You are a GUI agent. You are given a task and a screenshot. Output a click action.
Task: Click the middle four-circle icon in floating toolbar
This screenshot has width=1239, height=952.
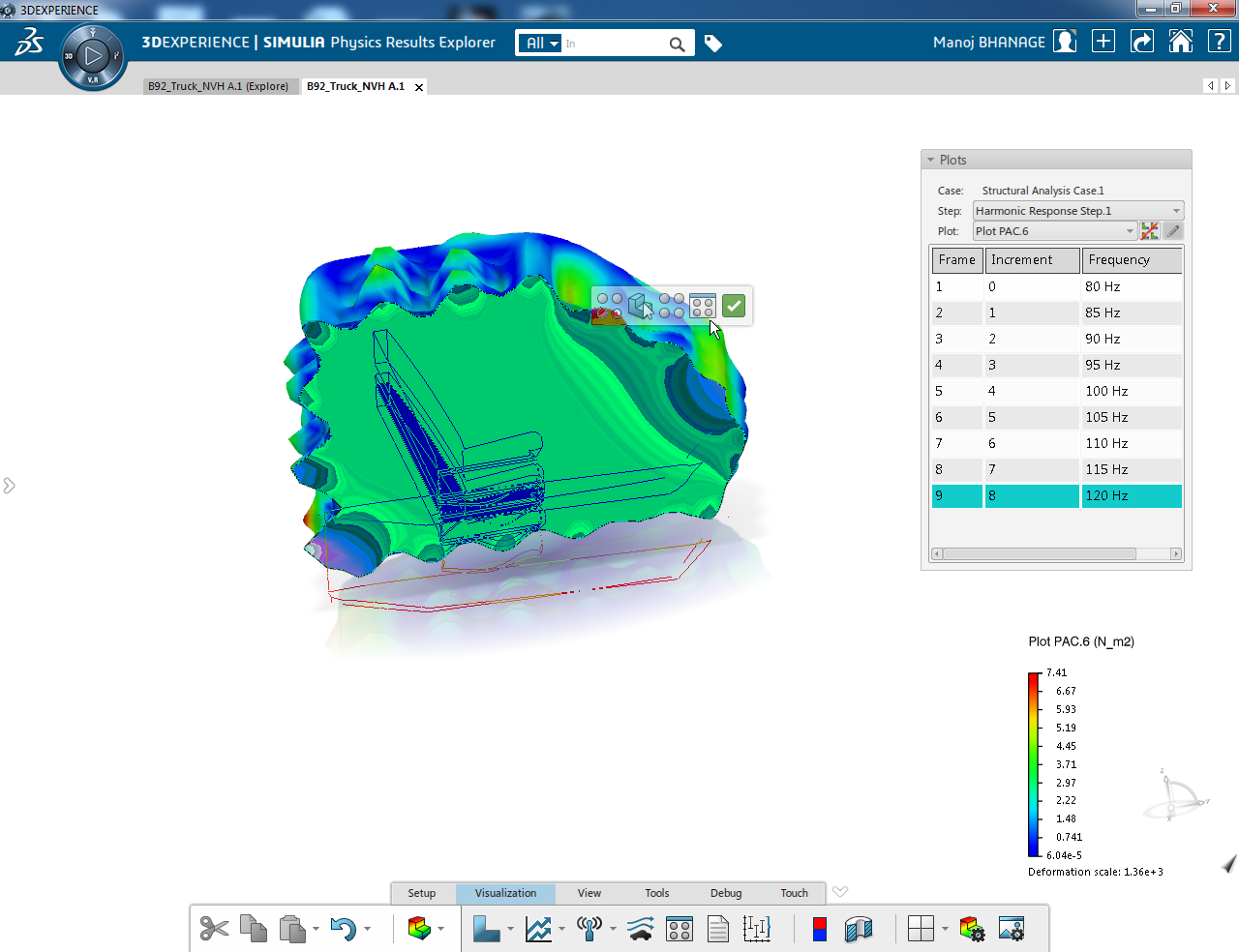[672, 306]
